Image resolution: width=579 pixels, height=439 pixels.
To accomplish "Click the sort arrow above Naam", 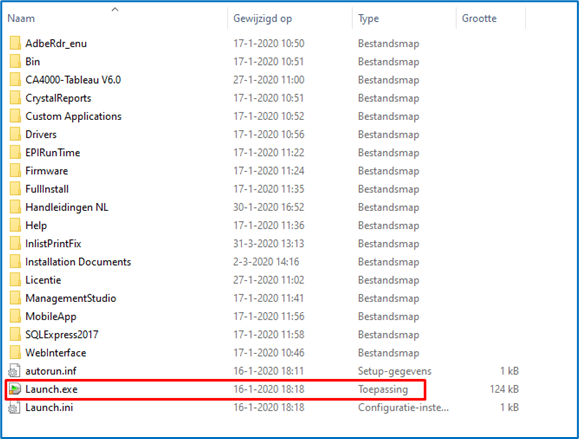I will point(115,10).
